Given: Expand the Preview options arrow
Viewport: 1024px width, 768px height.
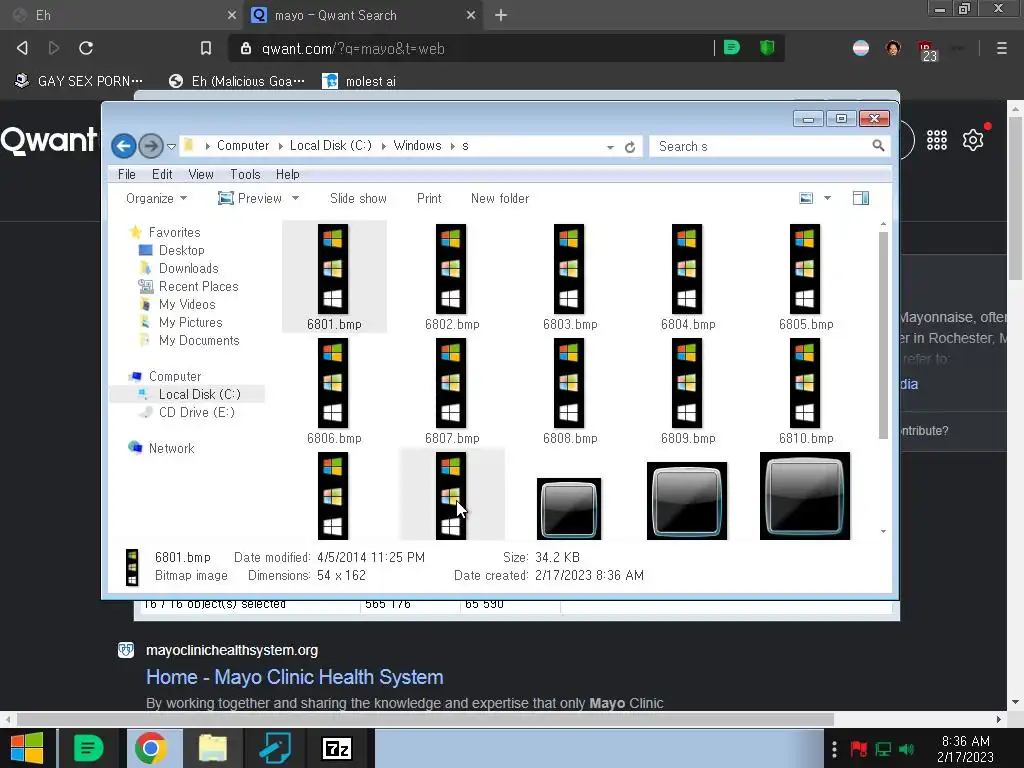Looking at the screenshot, I should 295,199.
